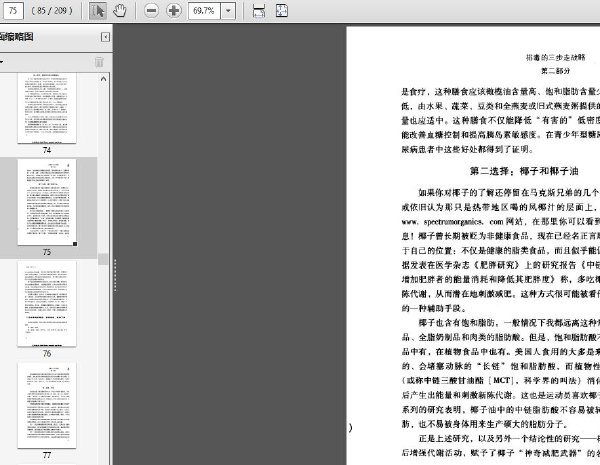Click the thumbnail label 74
600x465 pixels.
point(47,150)
